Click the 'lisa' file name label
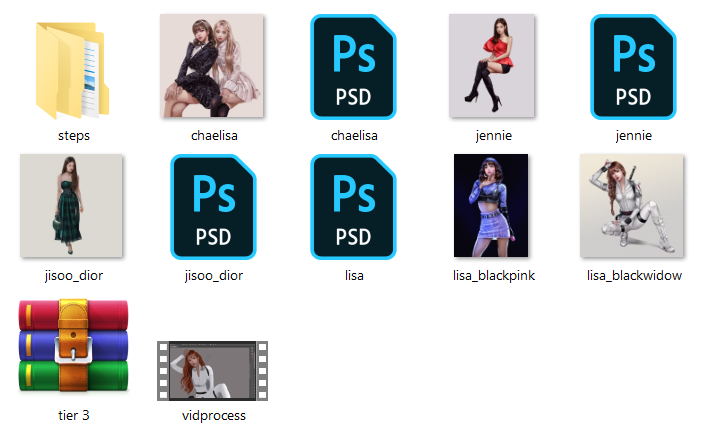This screenshot has width=709, height=440. coord(354,276)
